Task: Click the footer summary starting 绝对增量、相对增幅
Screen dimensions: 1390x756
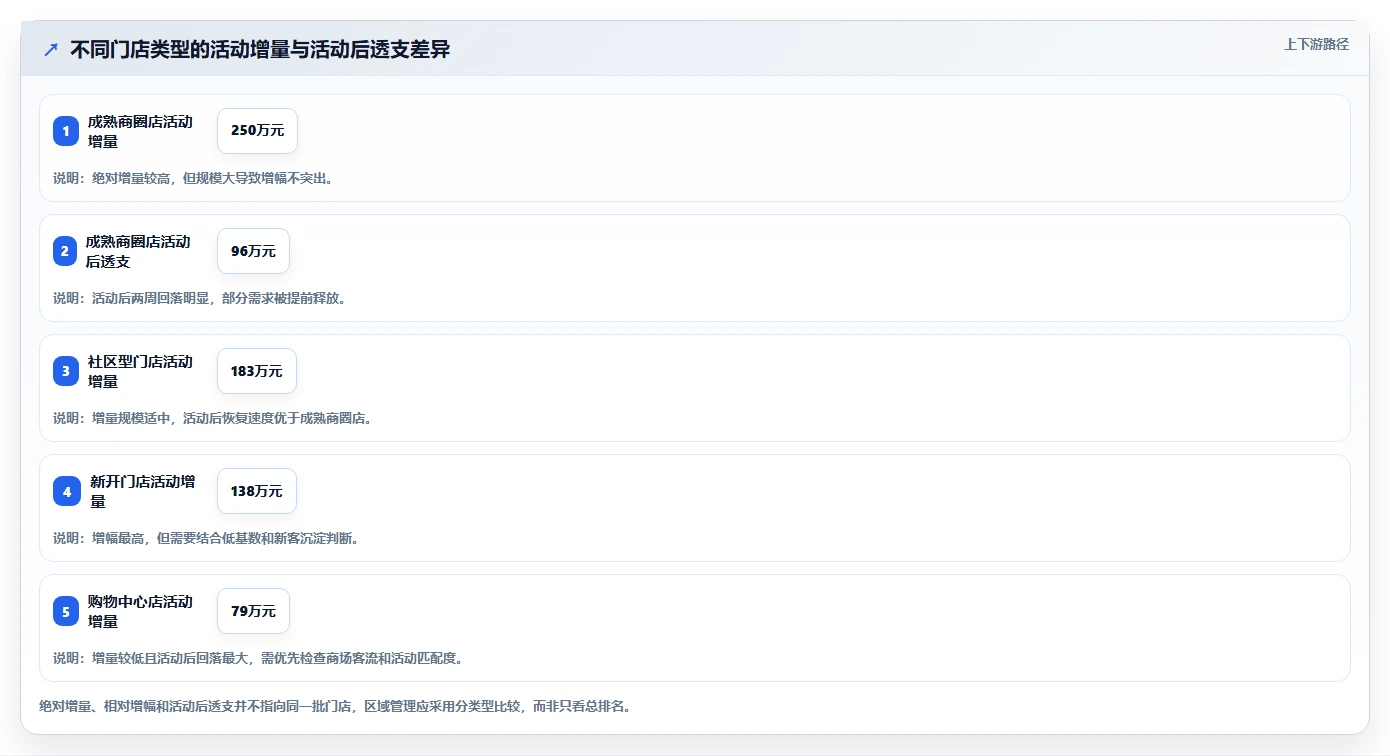Action: pyautogui.click(x=335, y=706)
